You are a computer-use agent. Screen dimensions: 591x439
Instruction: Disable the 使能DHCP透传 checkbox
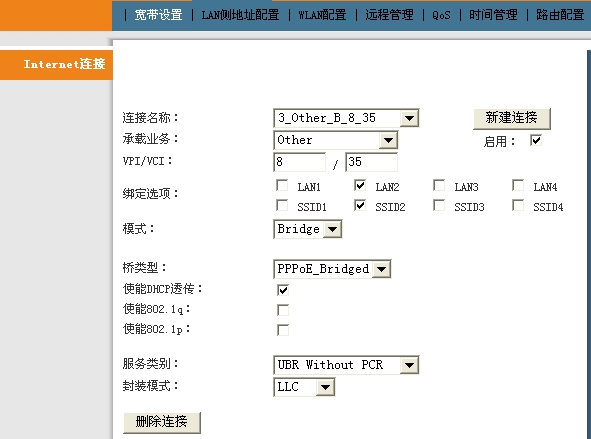(x=283, y=290)
